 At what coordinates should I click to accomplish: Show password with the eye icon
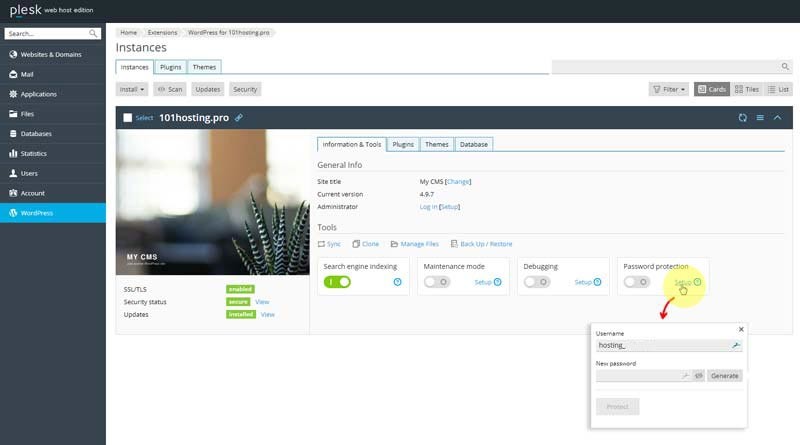(698, 376)
